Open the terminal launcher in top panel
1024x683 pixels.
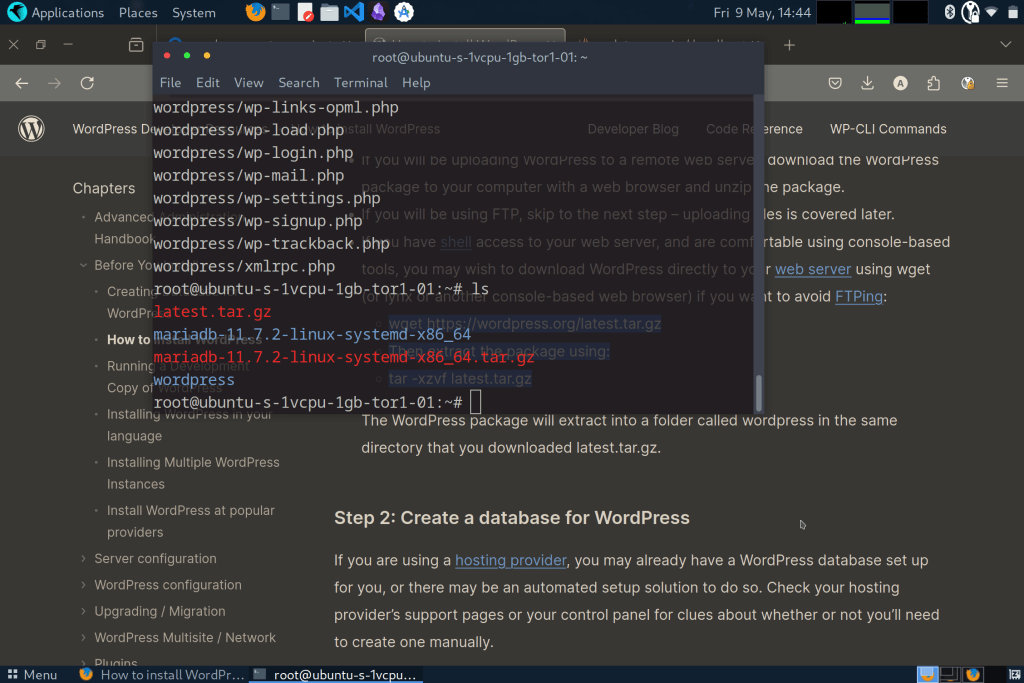coord(280,12)
